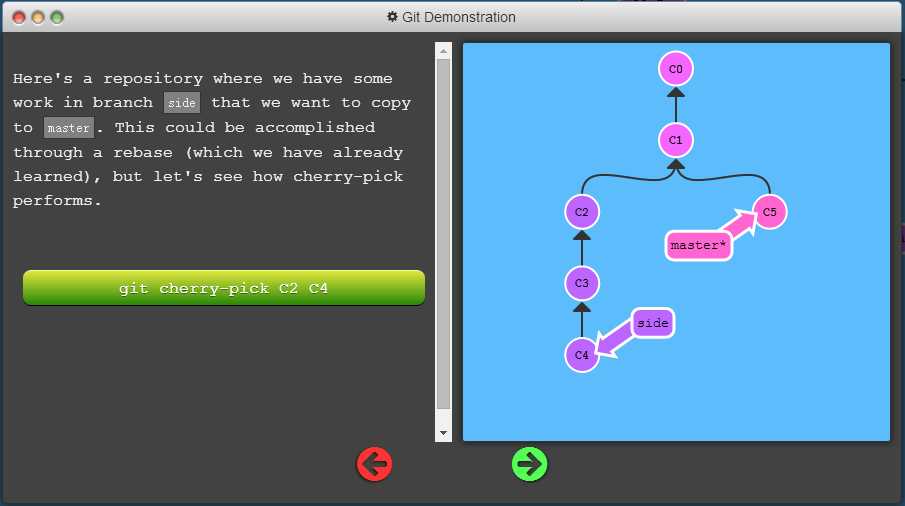Select commit node C0

[675, 69]
